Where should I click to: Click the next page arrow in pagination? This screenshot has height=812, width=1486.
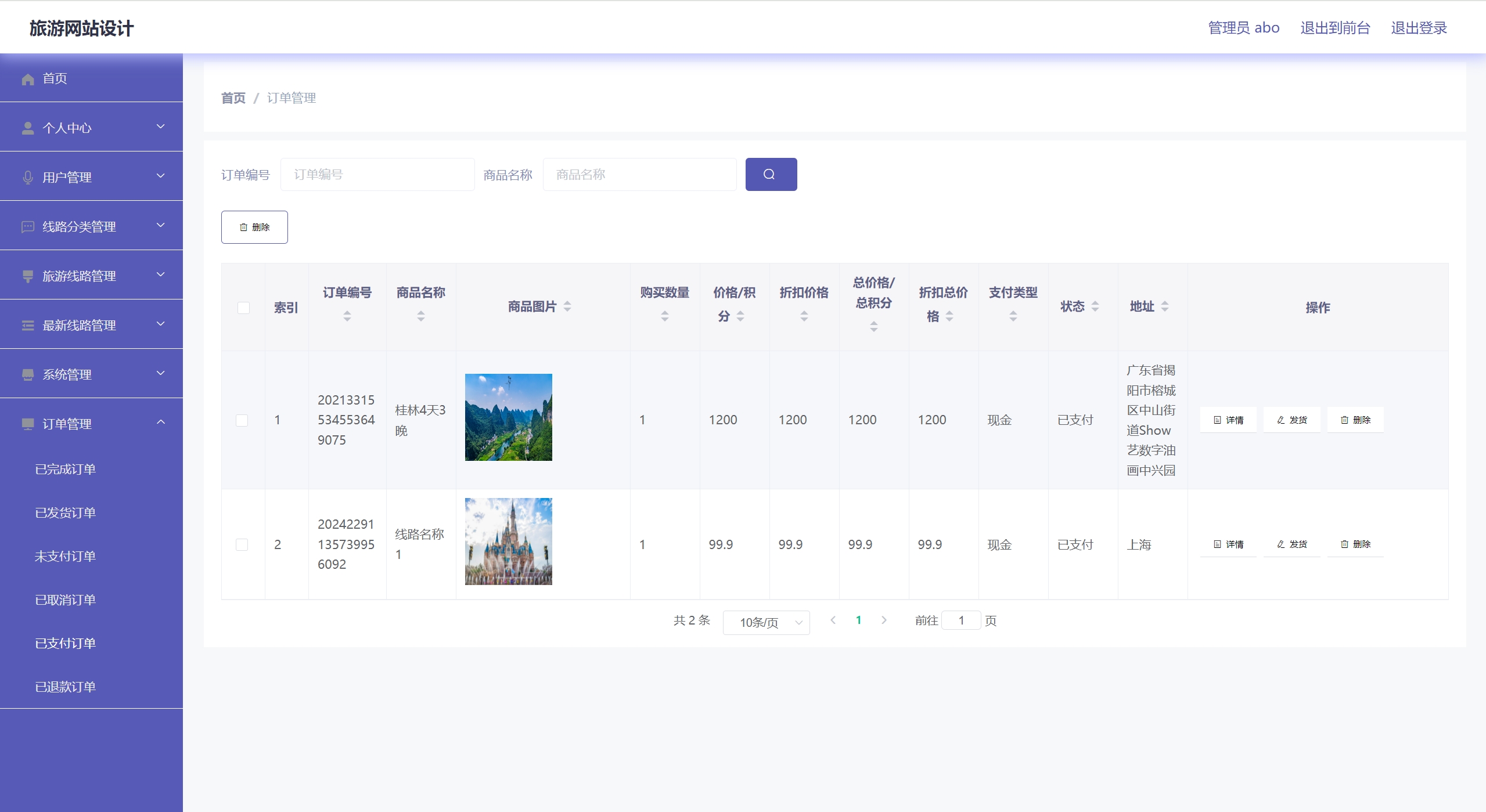click(x=884, y=620)
